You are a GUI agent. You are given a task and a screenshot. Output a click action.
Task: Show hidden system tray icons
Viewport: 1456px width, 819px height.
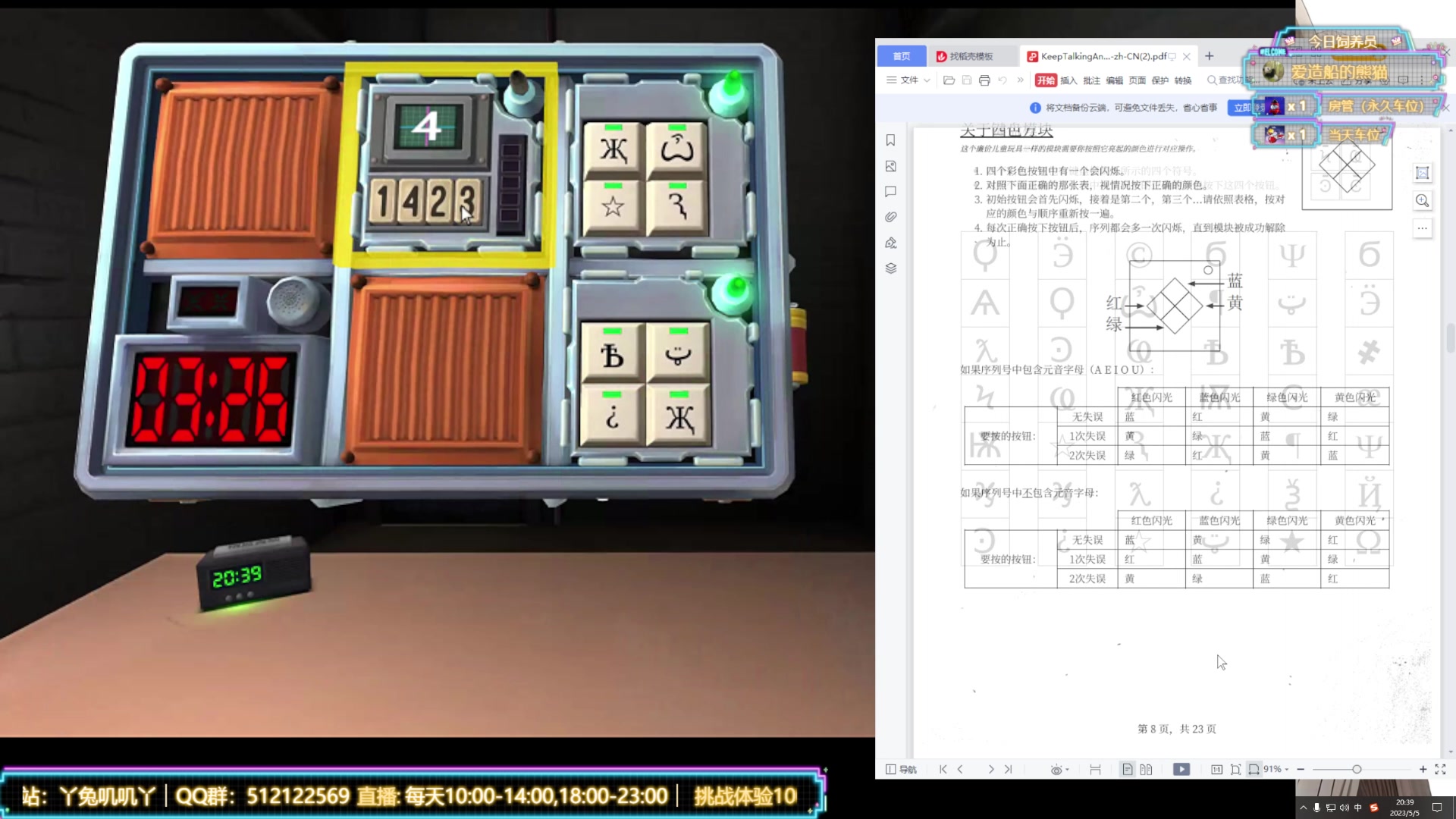pos(1304,808)
